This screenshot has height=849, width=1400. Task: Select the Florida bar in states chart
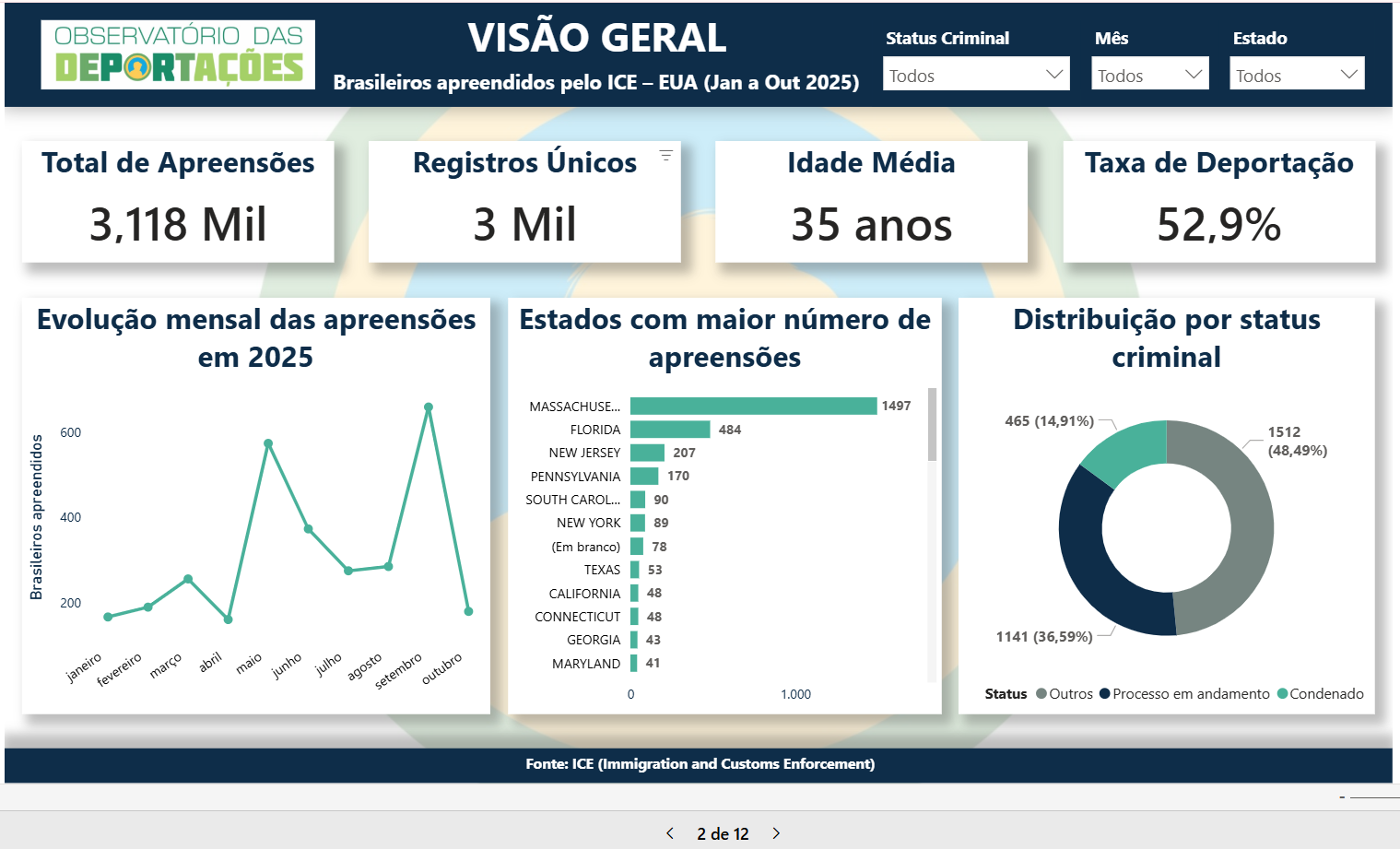click(670, 430)
